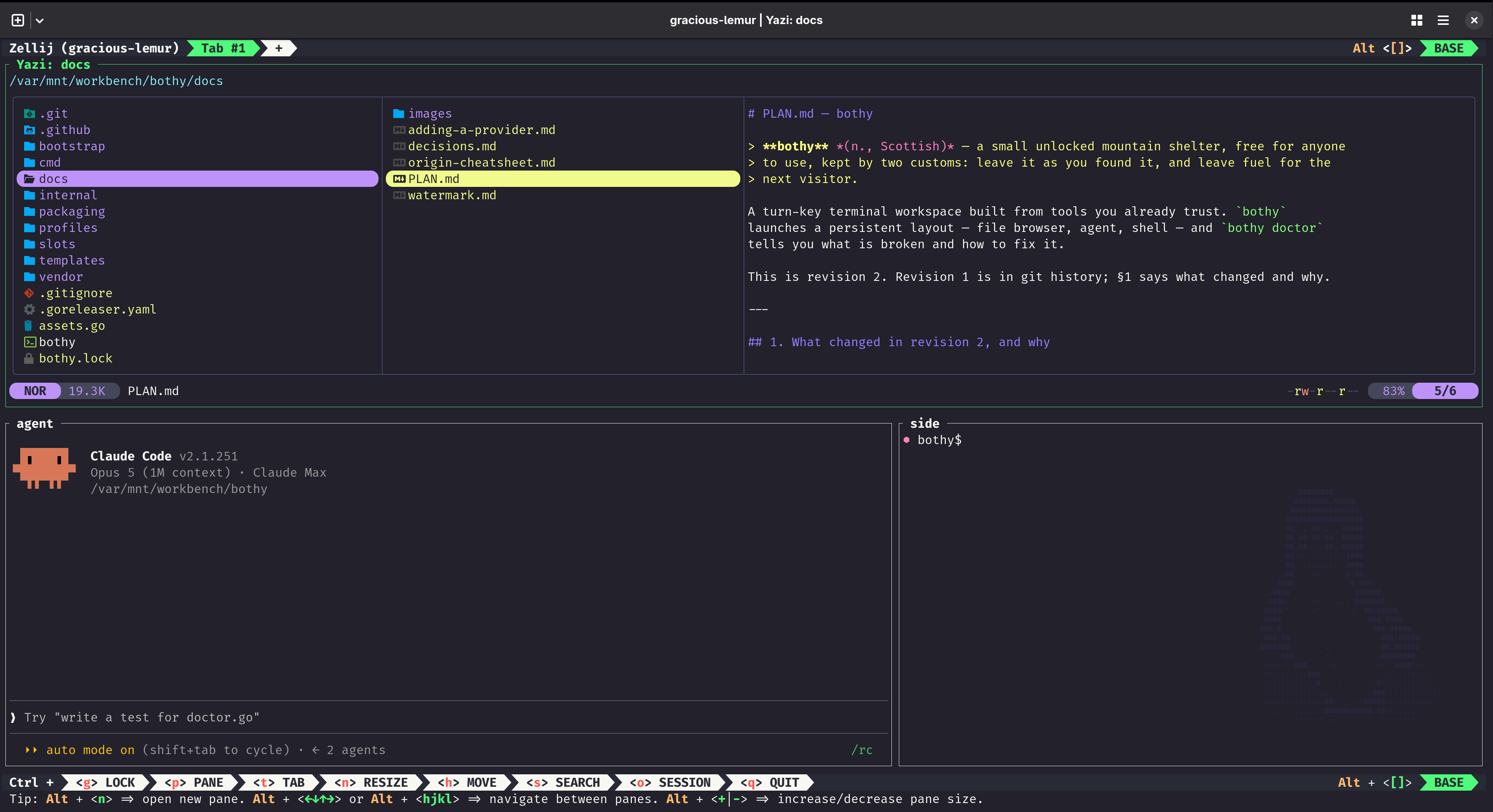Open the hamburger menu in the titlebar
1493x812 pixels.
coord(1443,20)
